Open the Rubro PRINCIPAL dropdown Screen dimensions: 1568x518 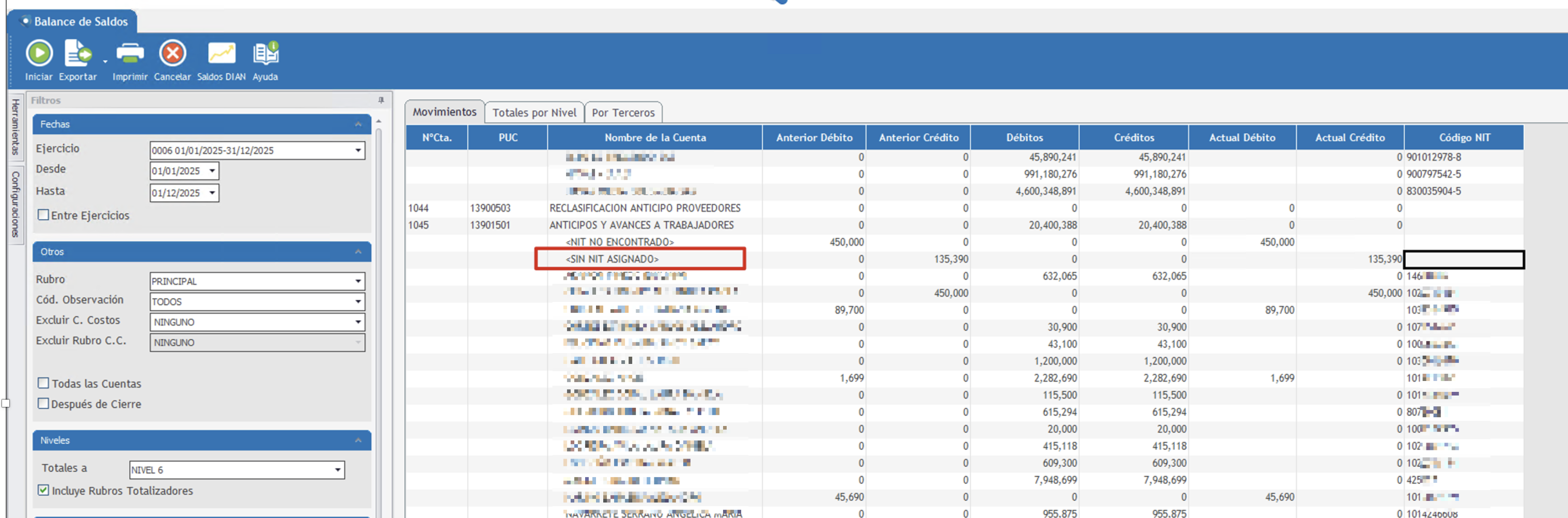click(358, 282)
